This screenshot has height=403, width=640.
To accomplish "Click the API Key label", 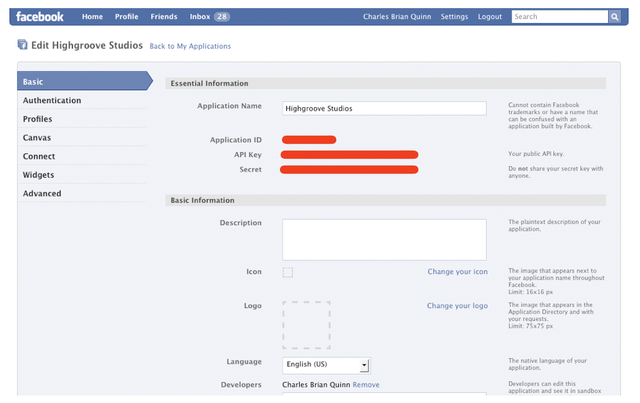I will click(248, 155).
